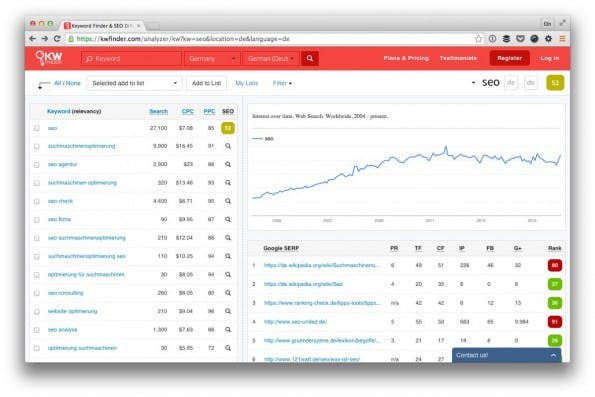Click the Register button

(x=509, y=58)
